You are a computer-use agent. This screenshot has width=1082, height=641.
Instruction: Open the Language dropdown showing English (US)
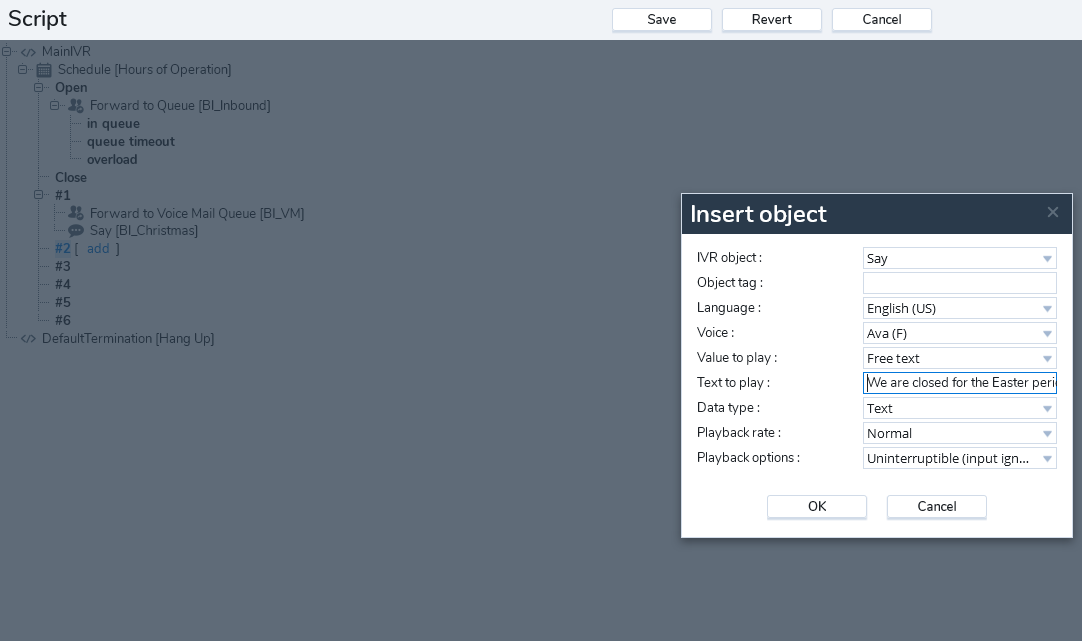click(959, 308)
